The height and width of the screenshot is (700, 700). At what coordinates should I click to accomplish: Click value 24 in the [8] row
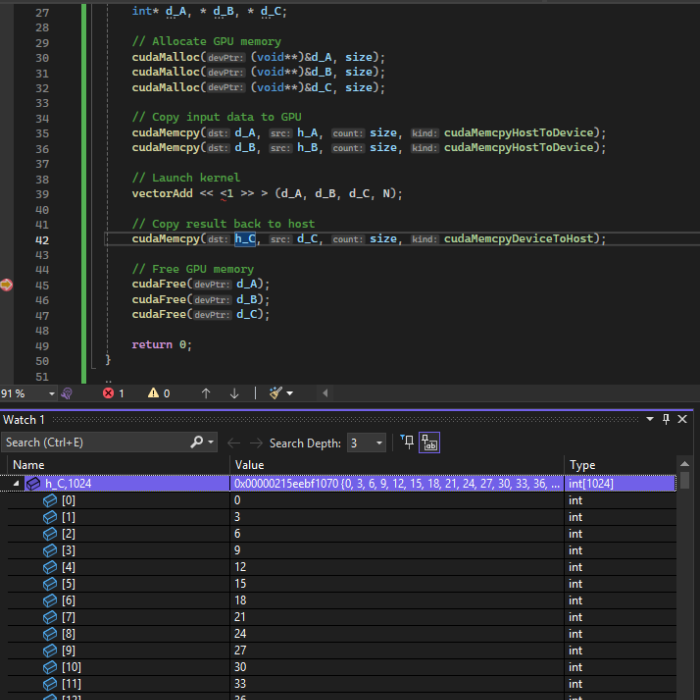[240, 633]
